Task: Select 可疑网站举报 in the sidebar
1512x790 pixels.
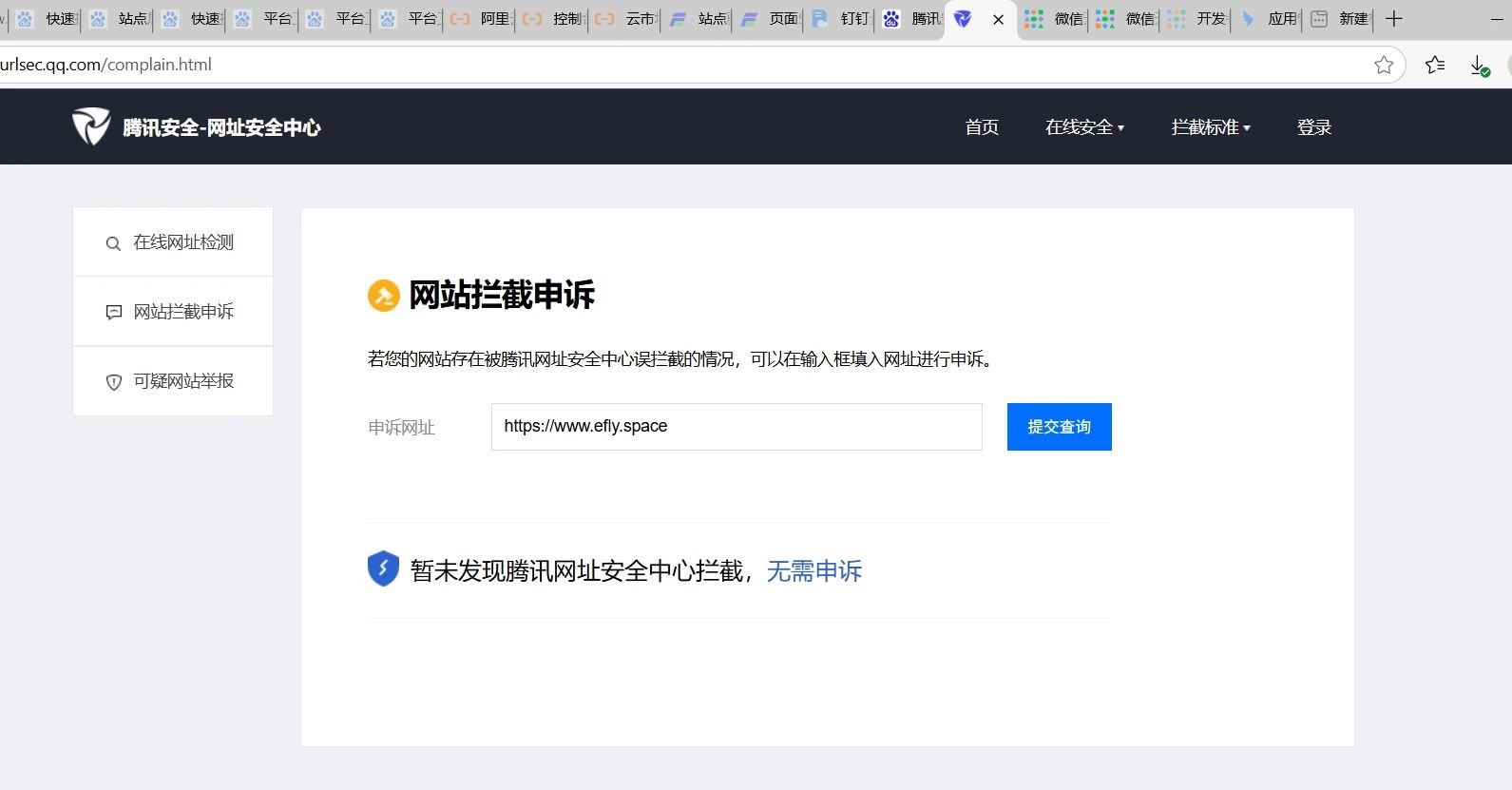Action: click(x=173, y=381)
